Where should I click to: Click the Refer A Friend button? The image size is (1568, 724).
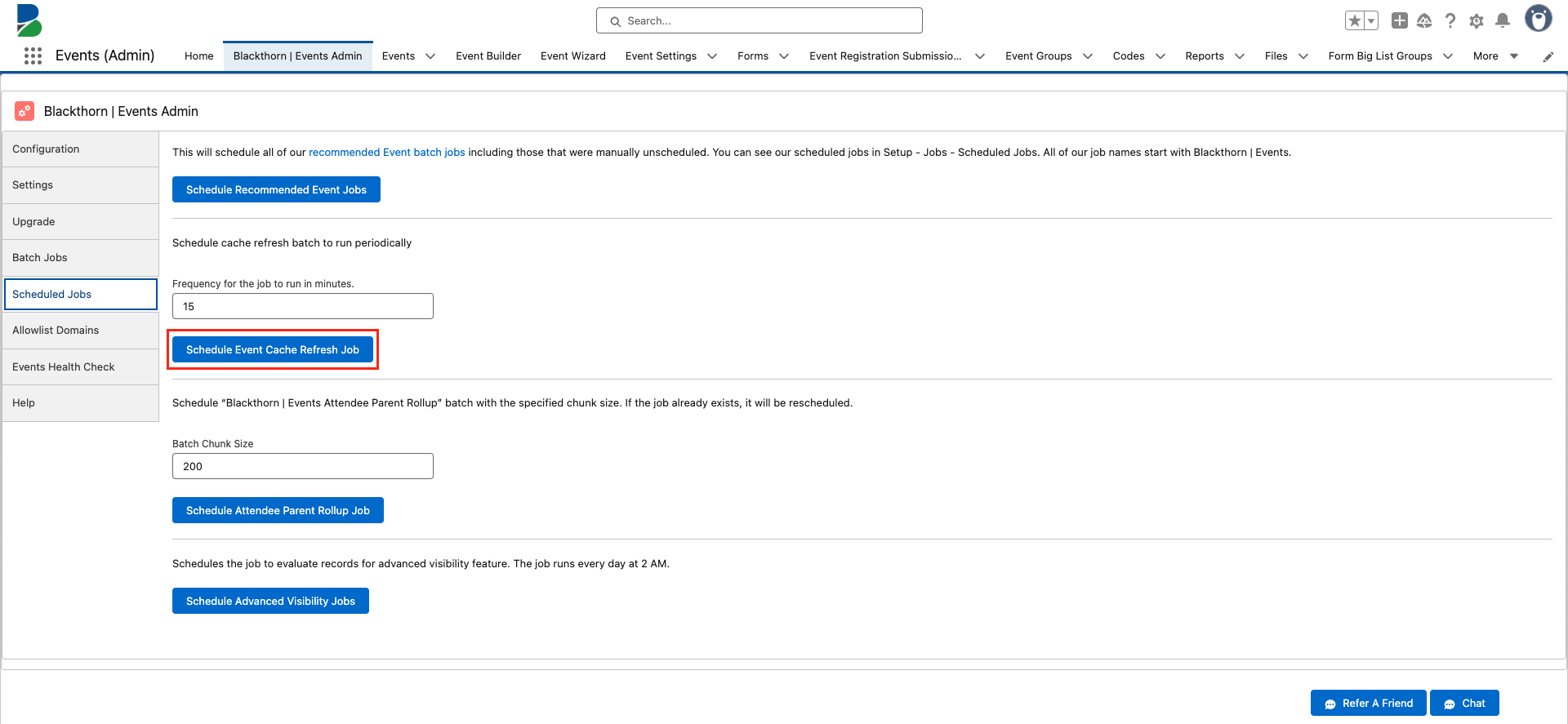pos(1369,703)
